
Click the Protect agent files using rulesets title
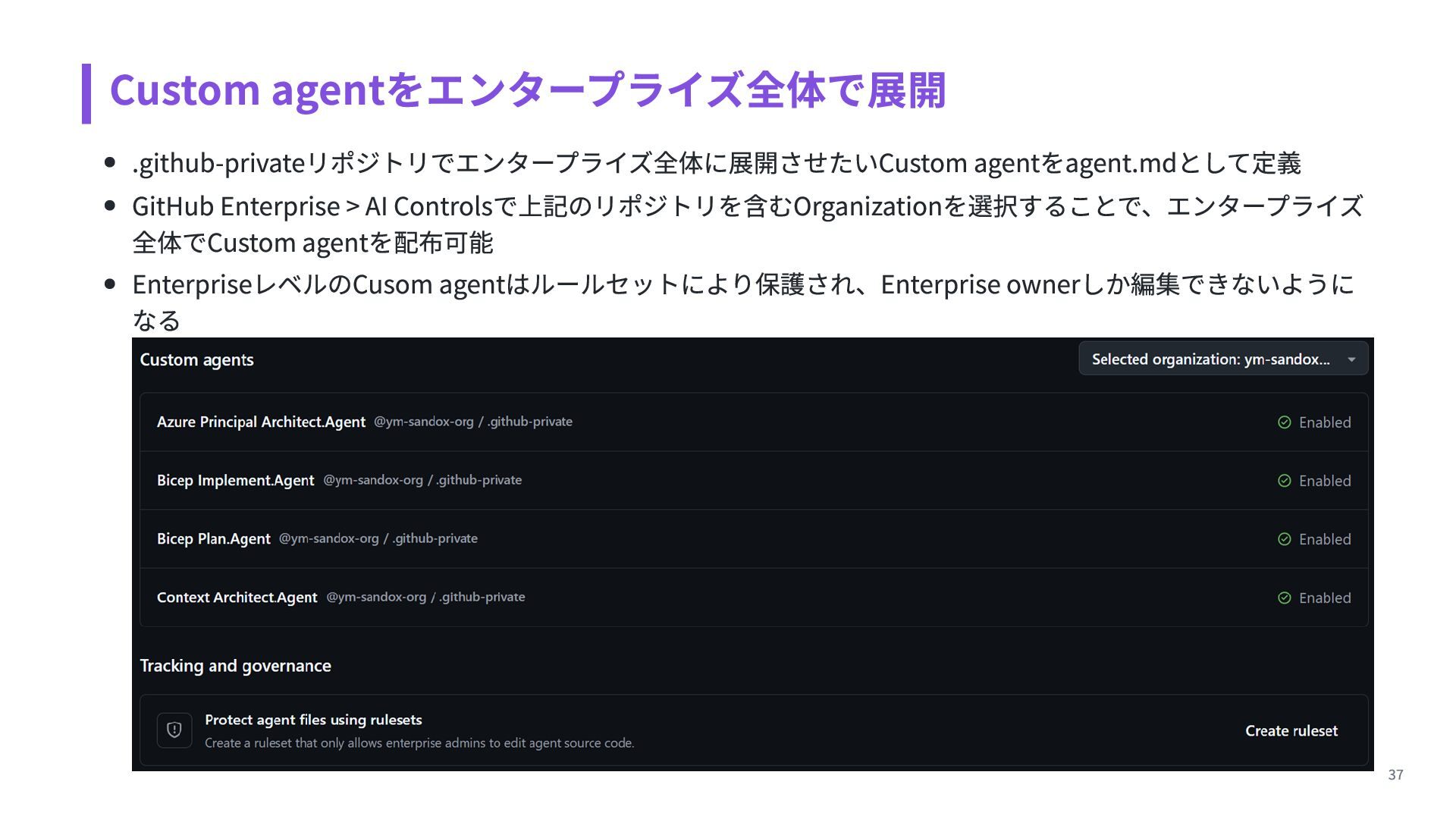click(313, 720)
